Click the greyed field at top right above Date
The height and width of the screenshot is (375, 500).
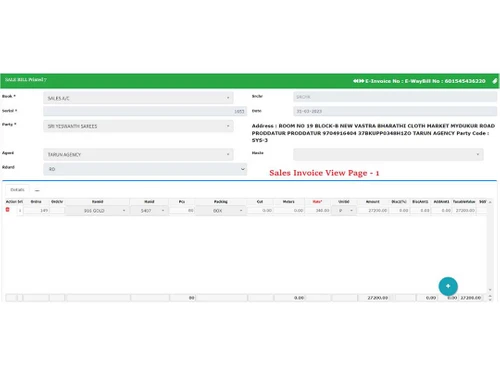coord(395,97)
